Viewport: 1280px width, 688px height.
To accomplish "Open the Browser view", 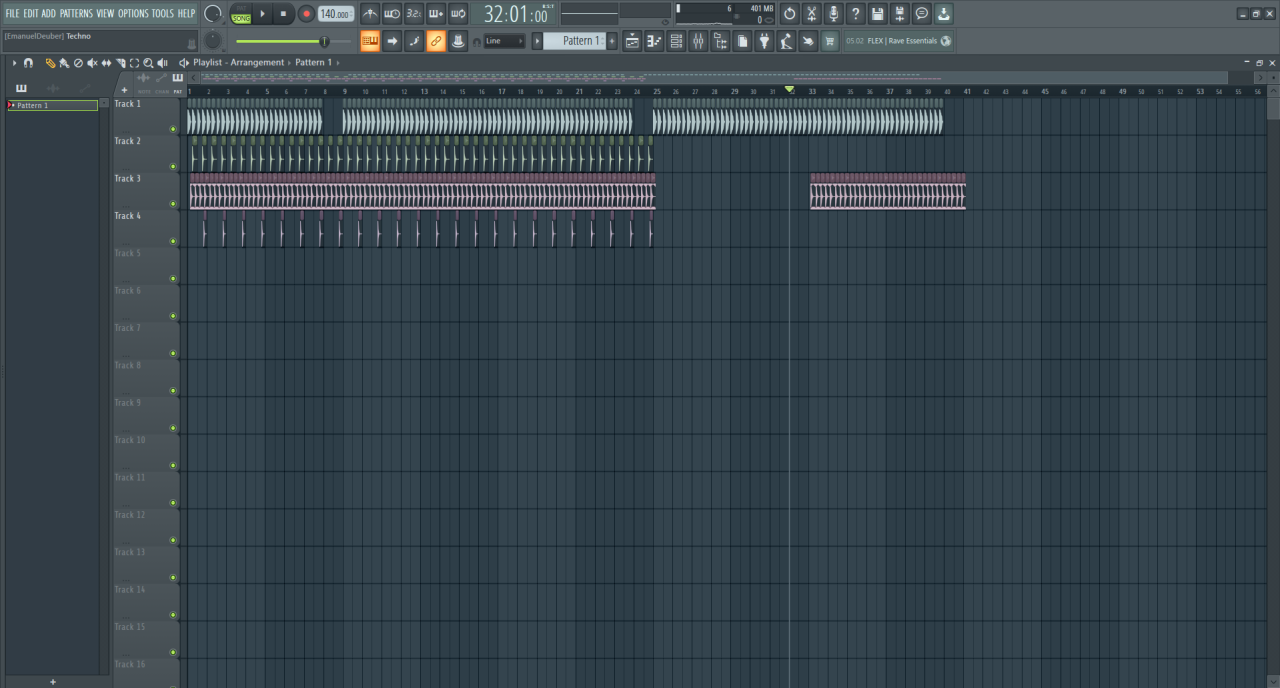I will [720, 41].
